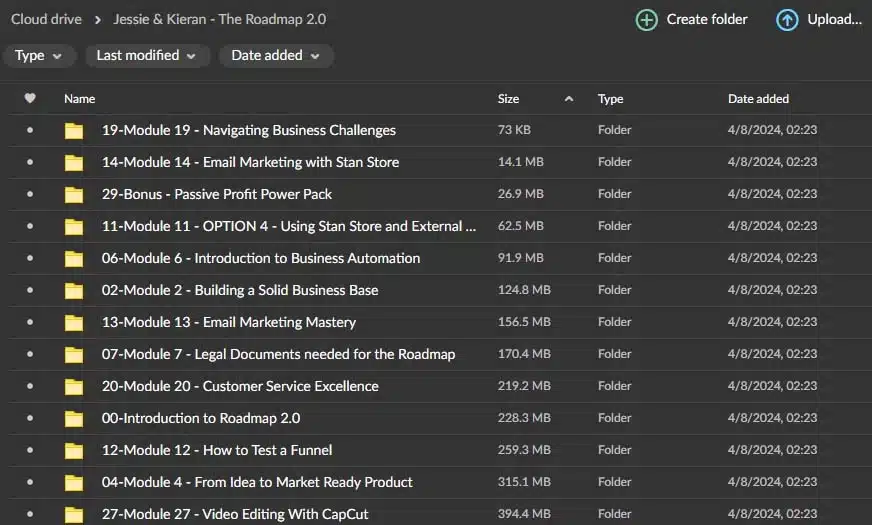
Task: Open 19-Module 19 - Navigating Business Challenges
Action: 249,130
